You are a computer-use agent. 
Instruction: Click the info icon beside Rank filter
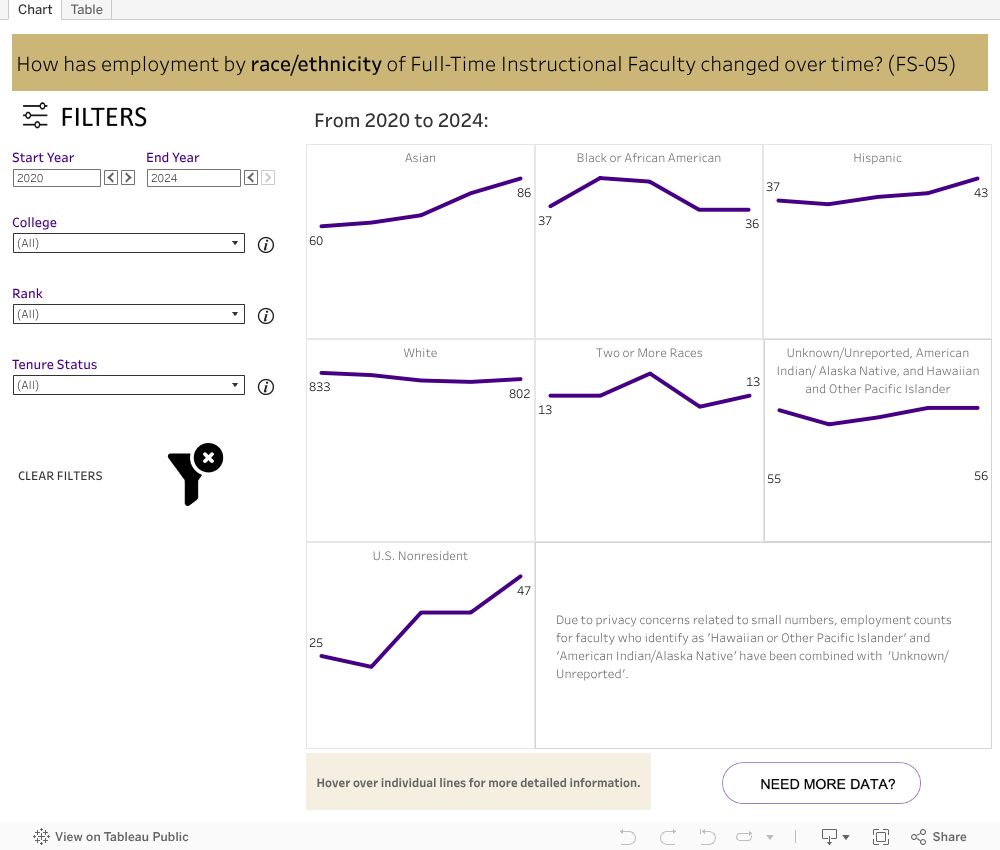click(x=266, y=316)
